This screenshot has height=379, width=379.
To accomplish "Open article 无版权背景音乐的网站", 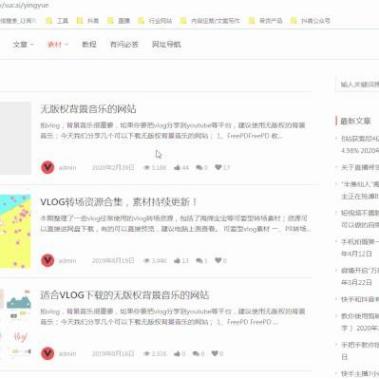I will point(88,109).
